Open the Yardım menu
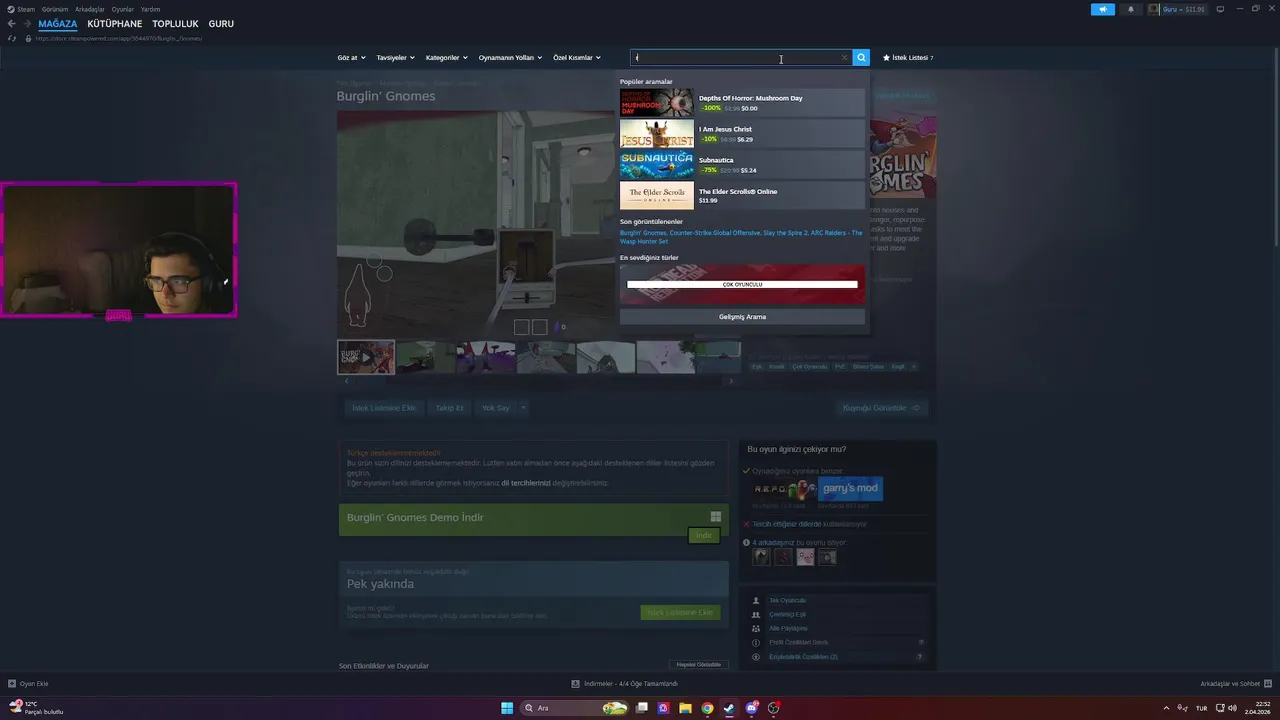Image resolution: width=1280 pixels, height=720 pixels. coord(150,9)
